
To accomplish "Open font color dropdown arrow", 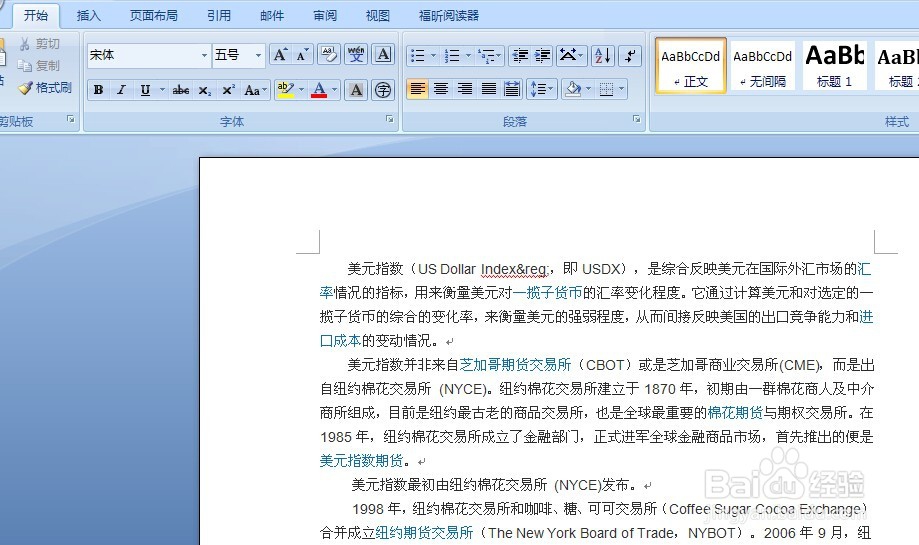I will 335,90.
